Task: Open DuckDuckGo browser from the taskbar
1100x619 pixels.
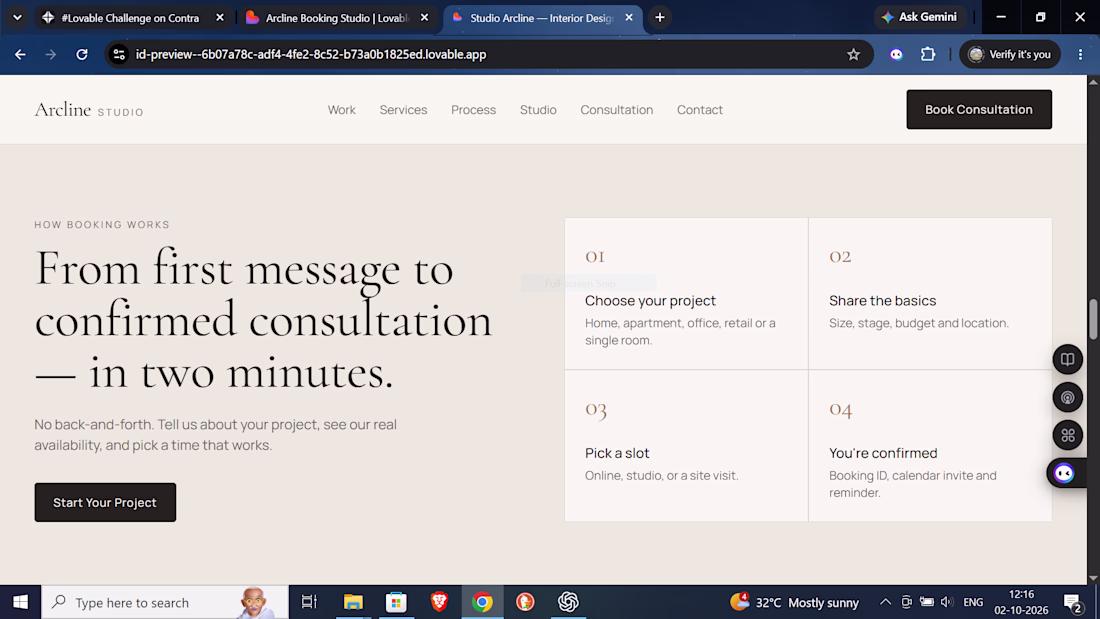Action: [525, 602]
